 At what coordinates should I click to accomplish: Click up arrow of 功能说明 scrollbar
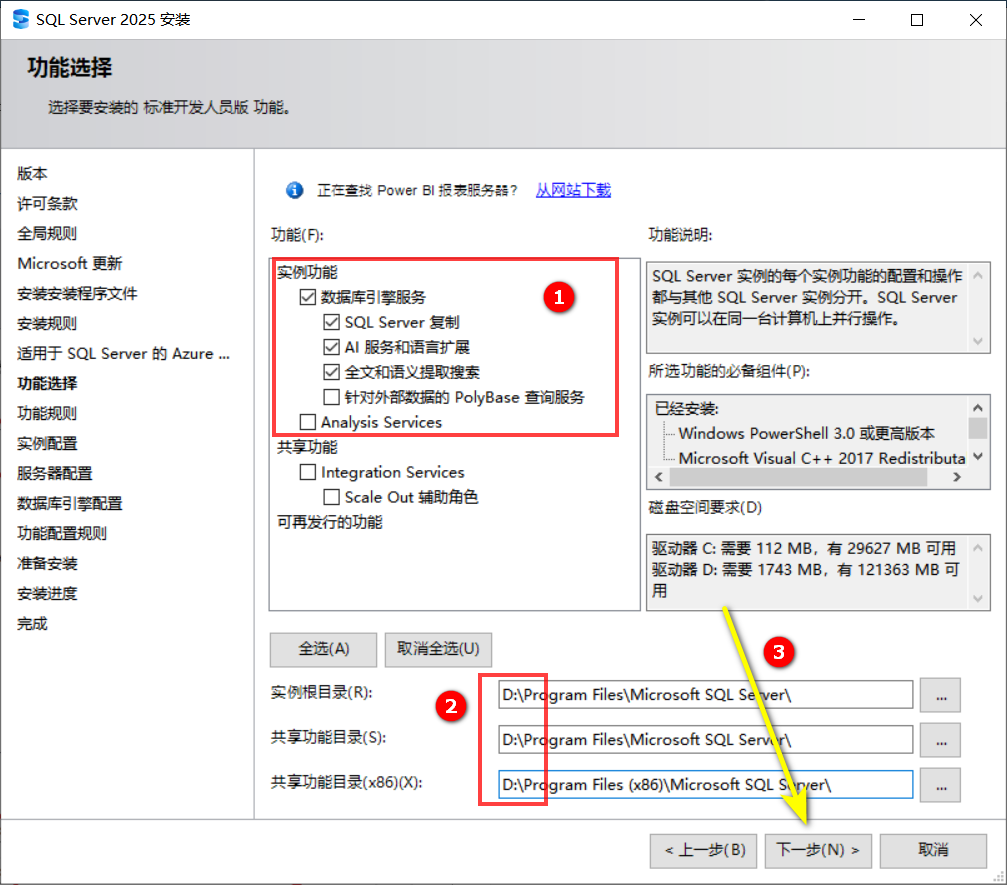click(x=977, y=276)
